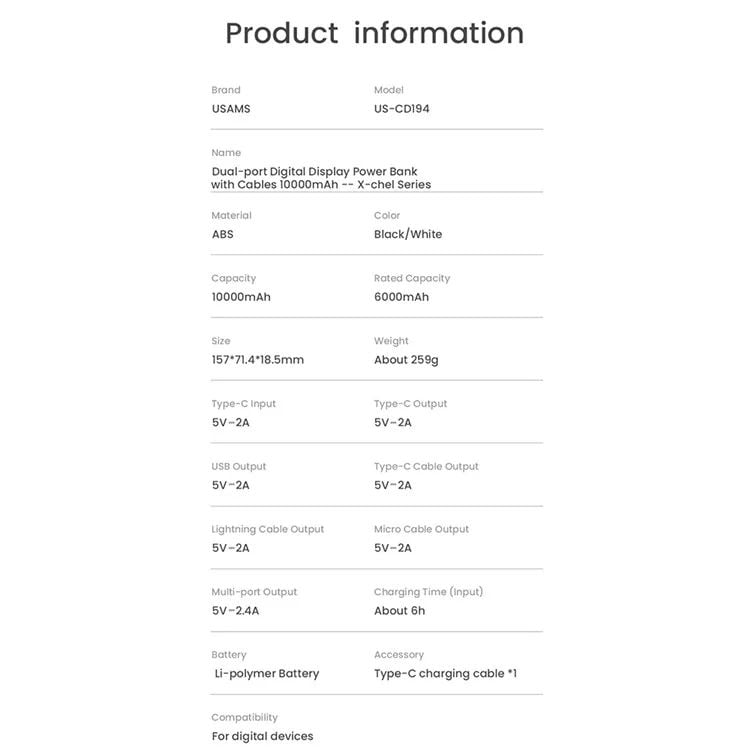Click the 10000mAh capacity value

point(241,297)
